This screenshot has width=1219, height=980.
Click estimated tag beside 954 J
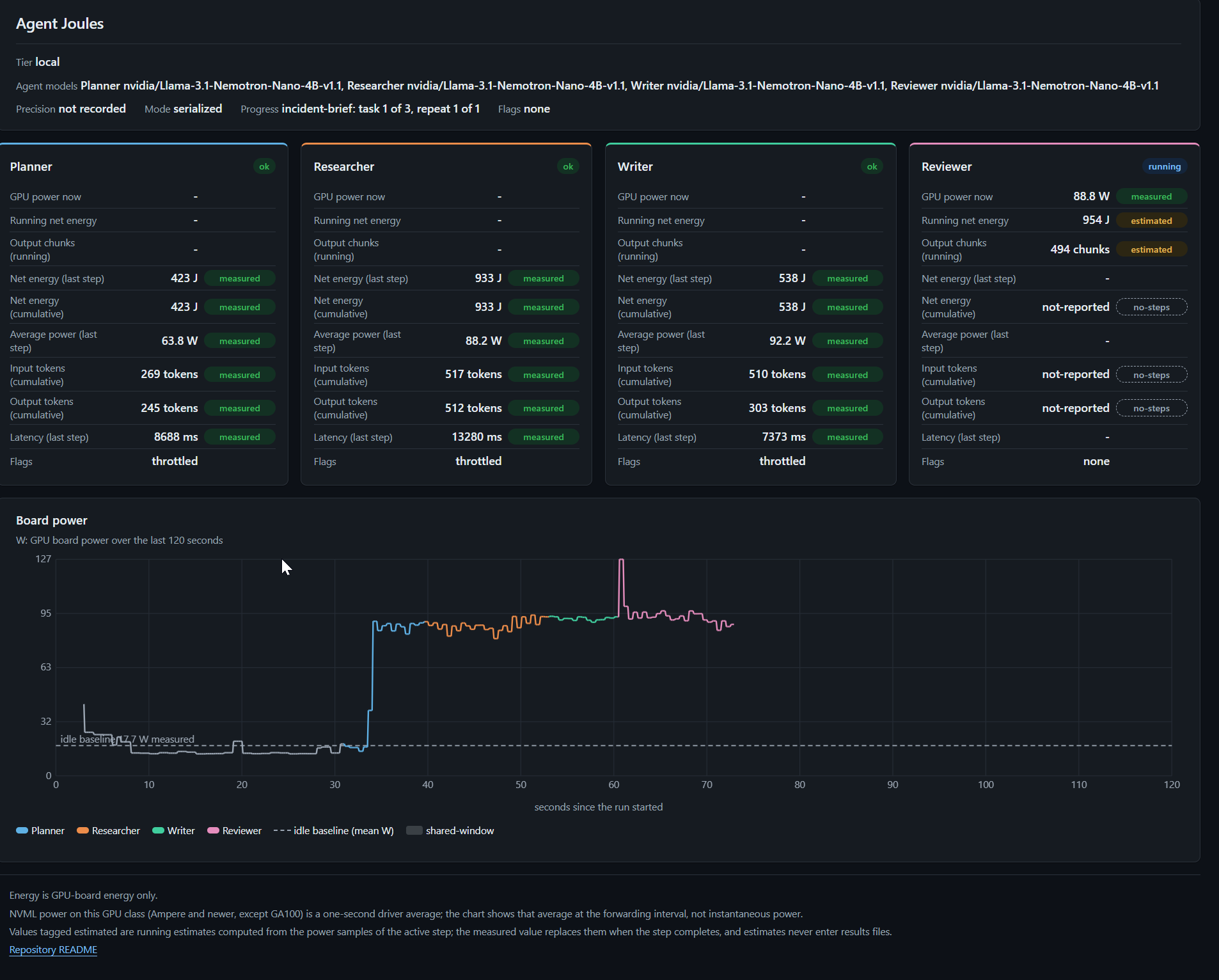[1151, 221]
